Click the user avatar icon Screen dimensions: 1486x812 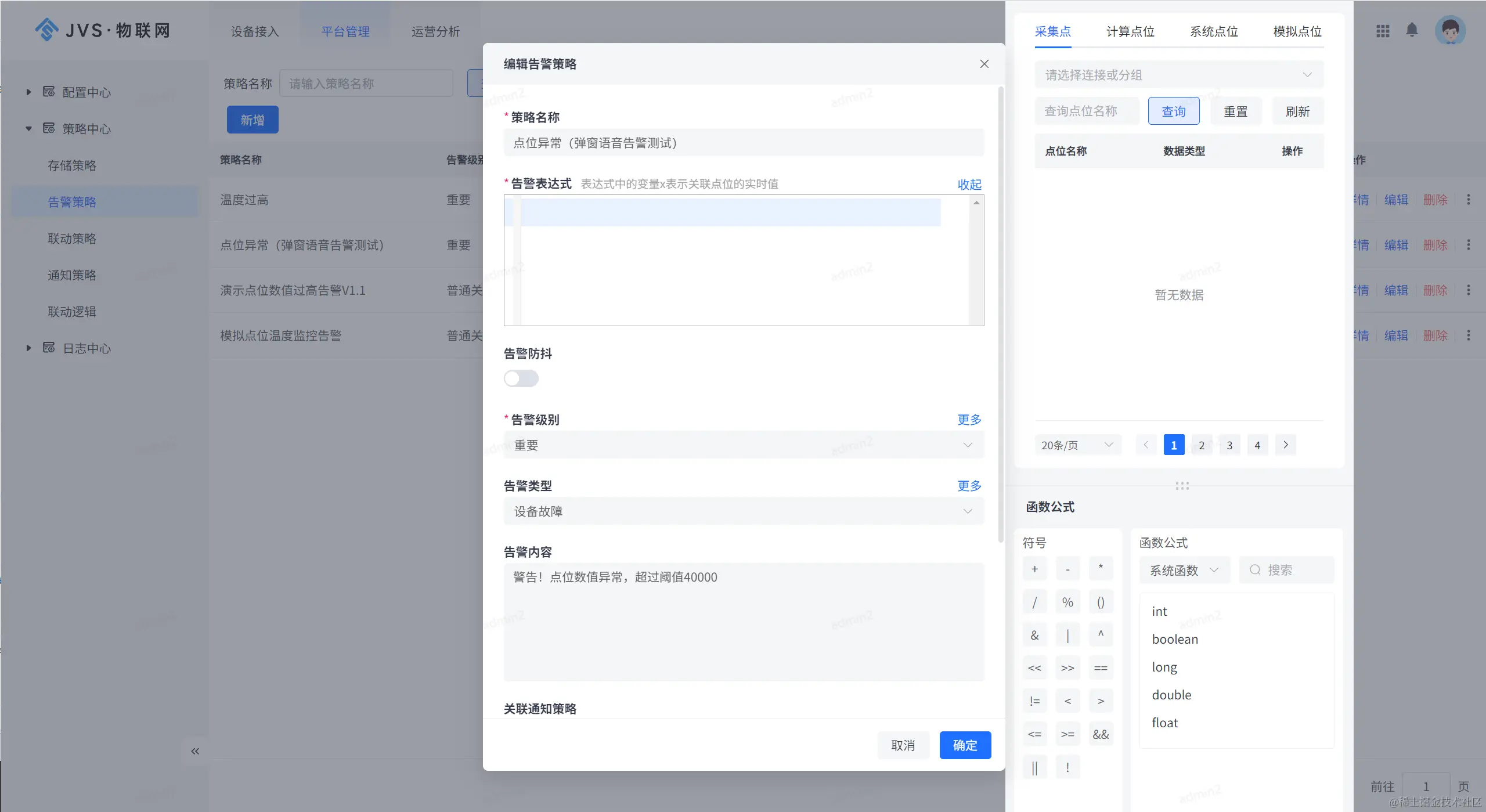click(1450, 30)
